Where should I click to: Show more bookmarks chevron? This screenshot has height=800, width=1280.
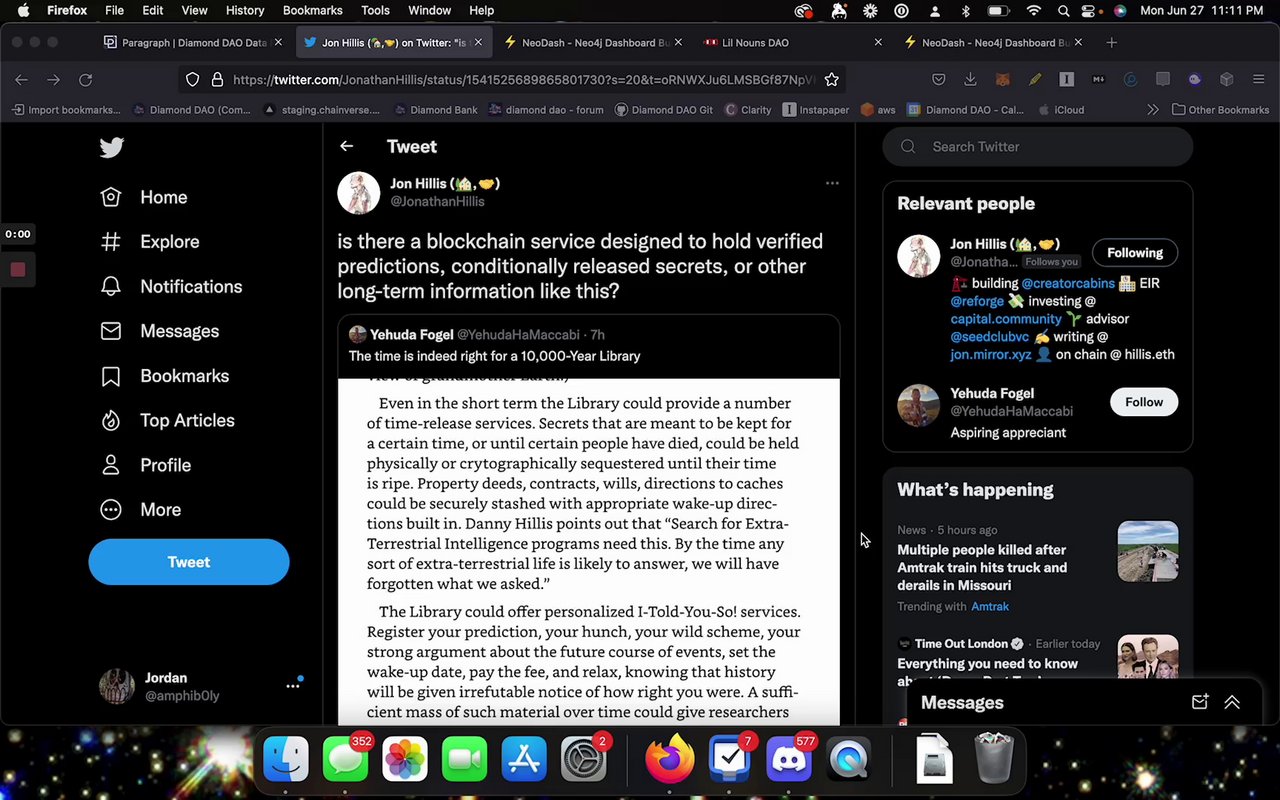tap(1152, 110)
